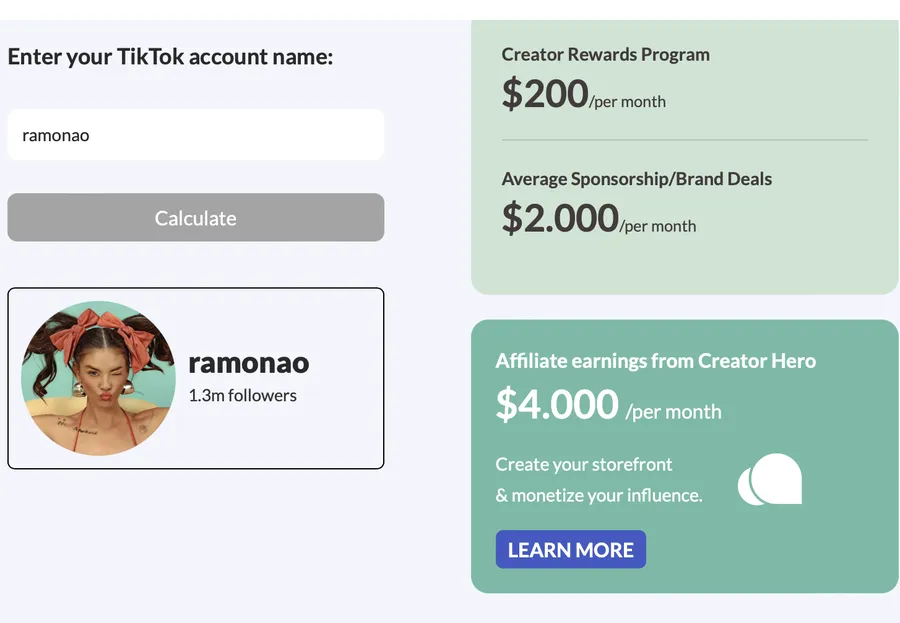Click '/per month' beside the $2.000 amount
900x623 pixels.
point(658,226)
